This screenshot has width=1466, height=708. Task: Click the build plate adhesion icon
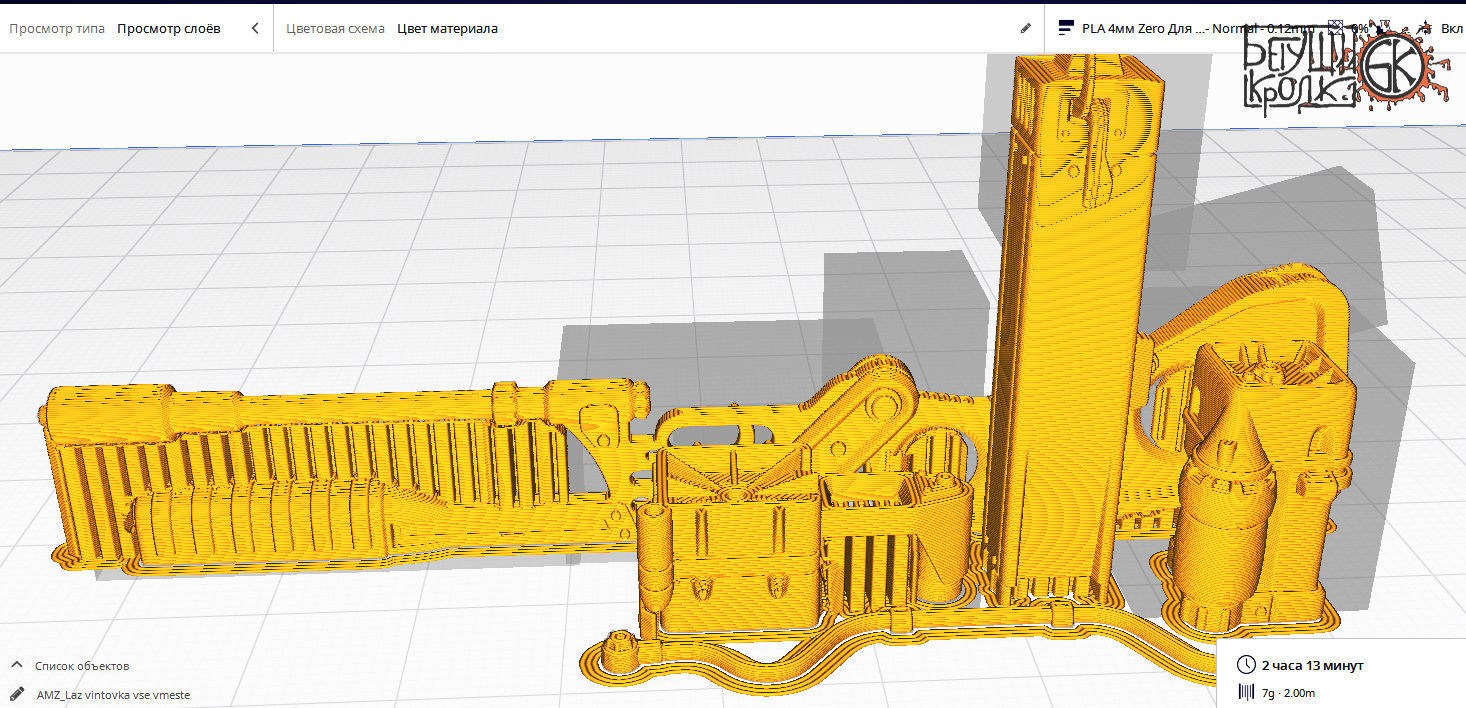pos(1425,28)
